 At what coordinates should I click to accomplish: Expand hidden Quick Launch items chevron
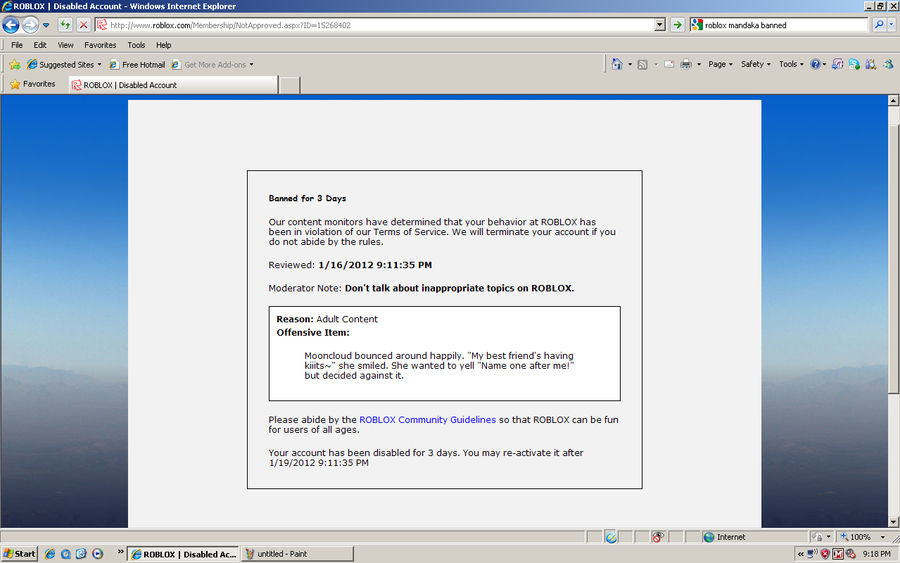[121, 552]
